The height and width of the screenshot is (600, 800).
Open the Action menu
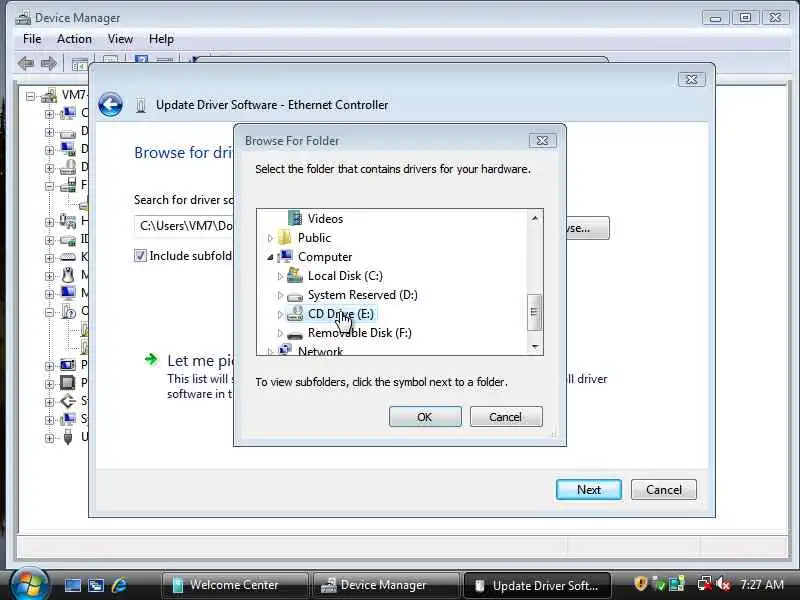tap(74, 39)
